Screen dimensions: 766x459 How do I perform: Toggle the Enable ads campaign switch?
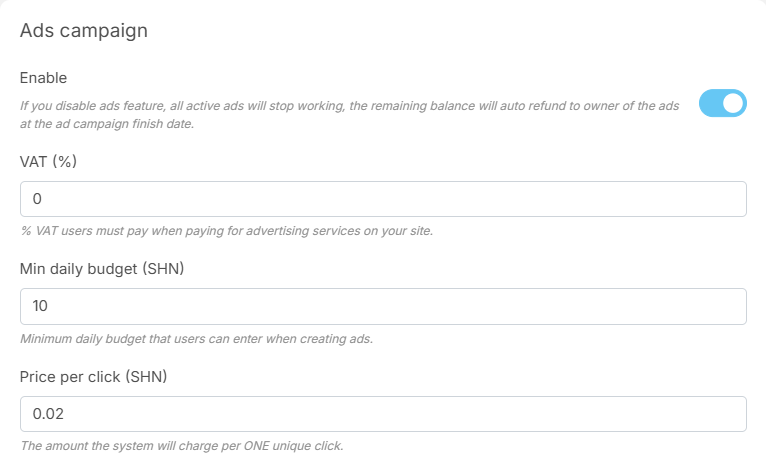pos(722,103)
